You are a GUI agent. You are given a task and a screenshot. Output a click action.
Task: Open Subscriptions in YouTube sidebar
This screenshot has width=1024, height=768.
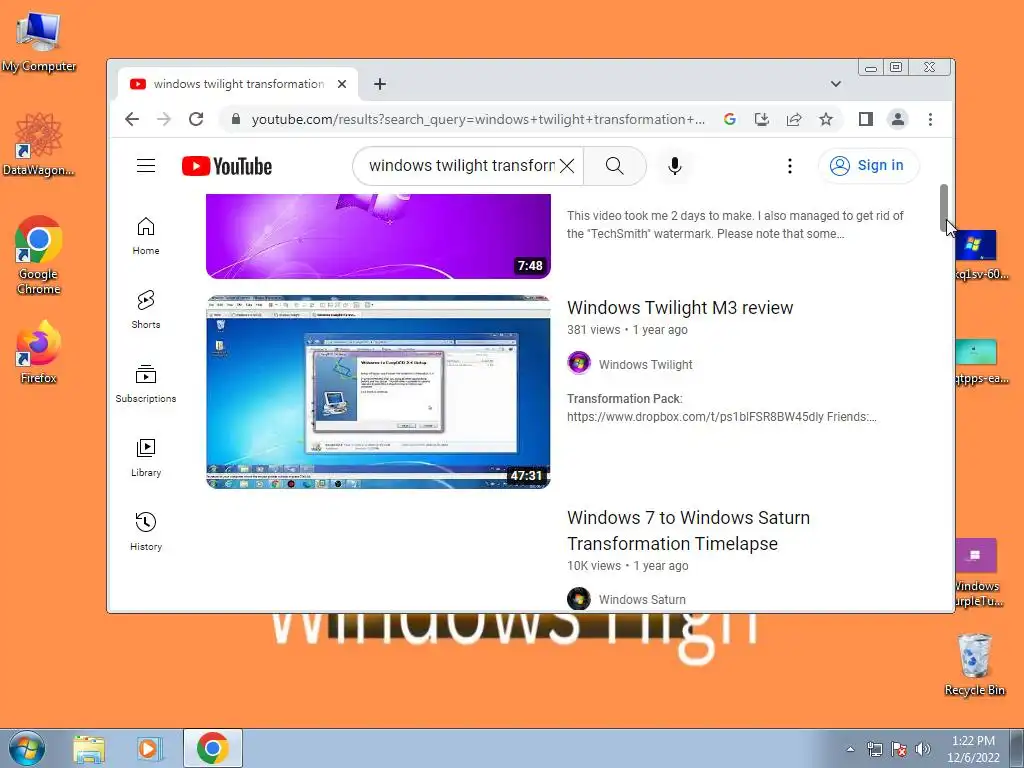(146, 383)
